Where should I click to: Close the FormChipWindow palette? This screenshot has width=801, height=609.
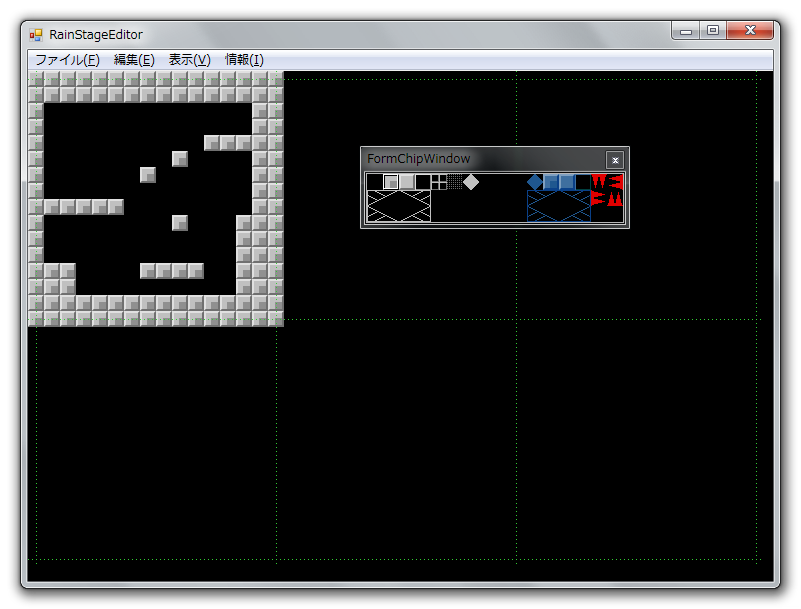pos(615,160)
